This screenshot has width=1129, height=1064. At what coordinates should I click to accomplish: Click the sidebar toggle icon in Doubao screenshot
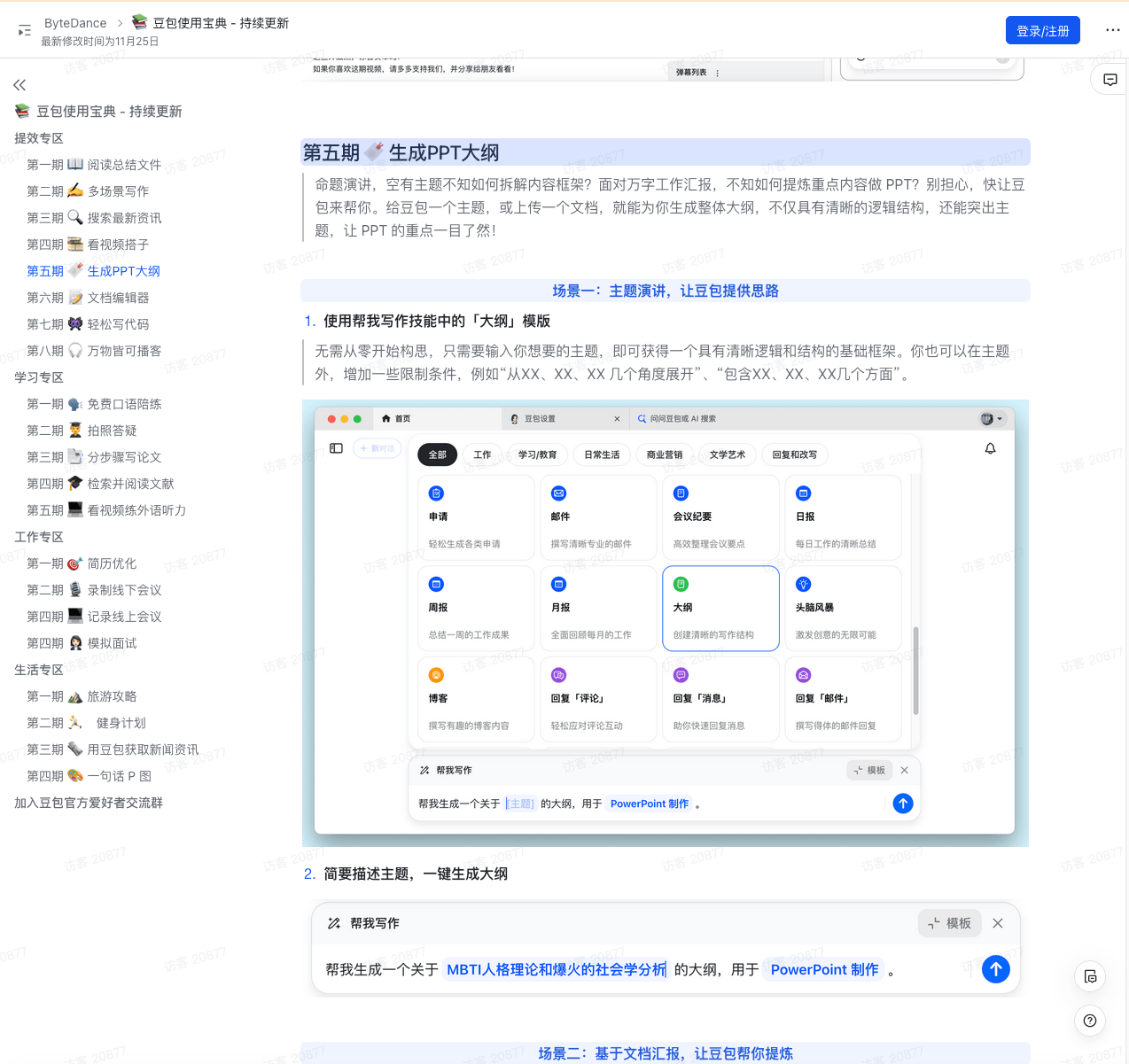tap(336, 448)
